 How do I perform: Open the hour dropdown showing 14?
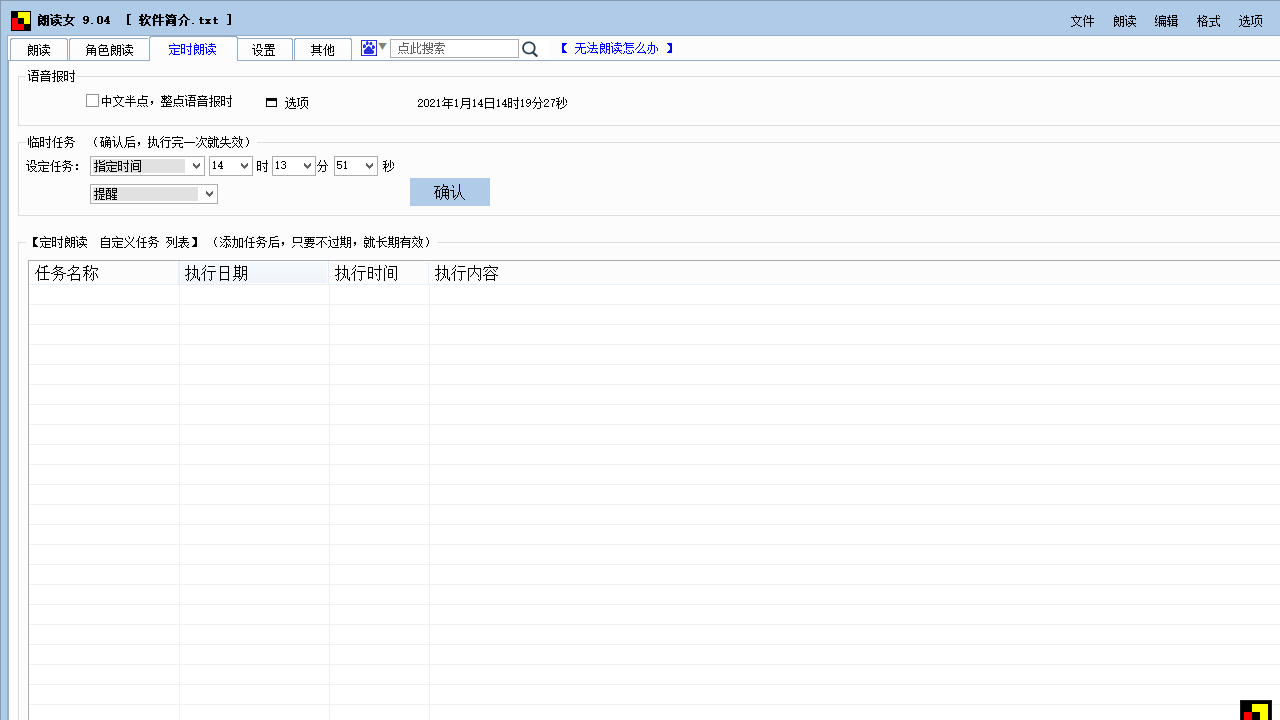244,166
